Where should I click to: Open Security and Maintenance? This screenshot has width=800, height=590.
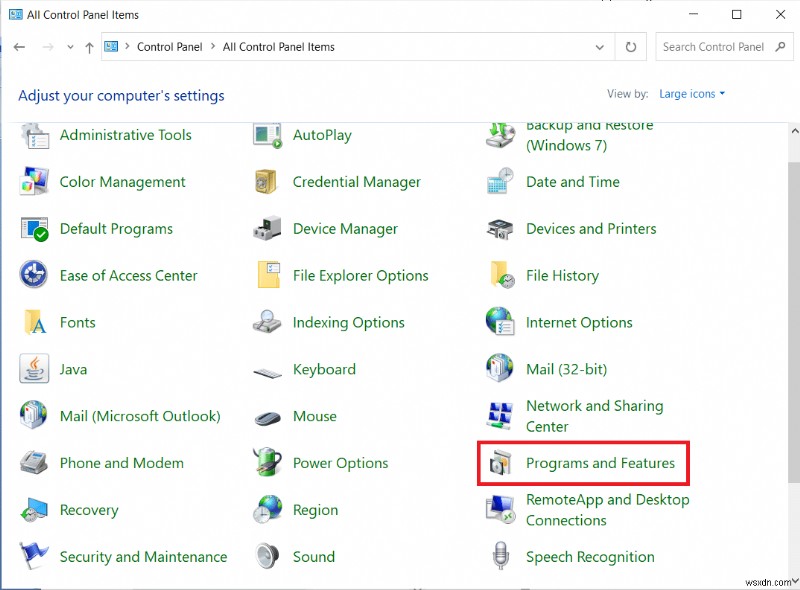(142, 557)
